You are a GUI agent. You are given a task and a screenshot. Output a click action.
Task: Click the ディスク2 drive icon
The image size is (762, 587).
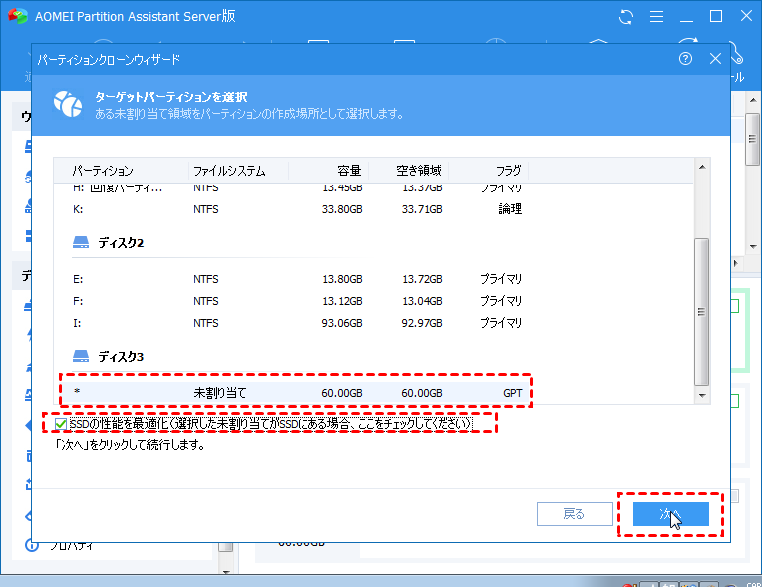(81, 242)
